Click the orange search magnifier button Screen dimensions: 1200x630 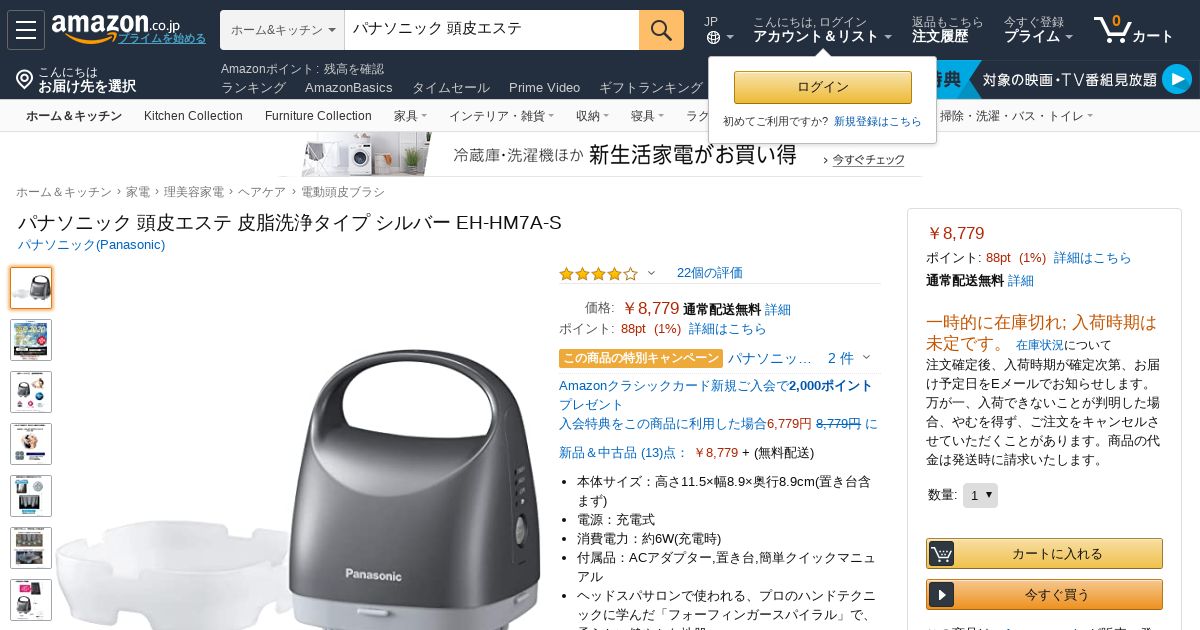point(661,30)
